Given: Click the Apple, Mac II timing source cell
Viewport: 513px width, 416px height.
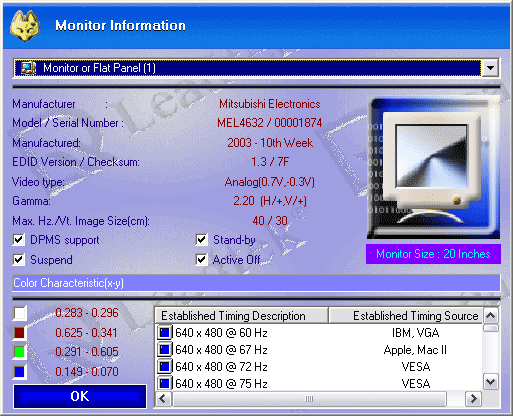Looking at the screenshot, I should coord(415,350).
